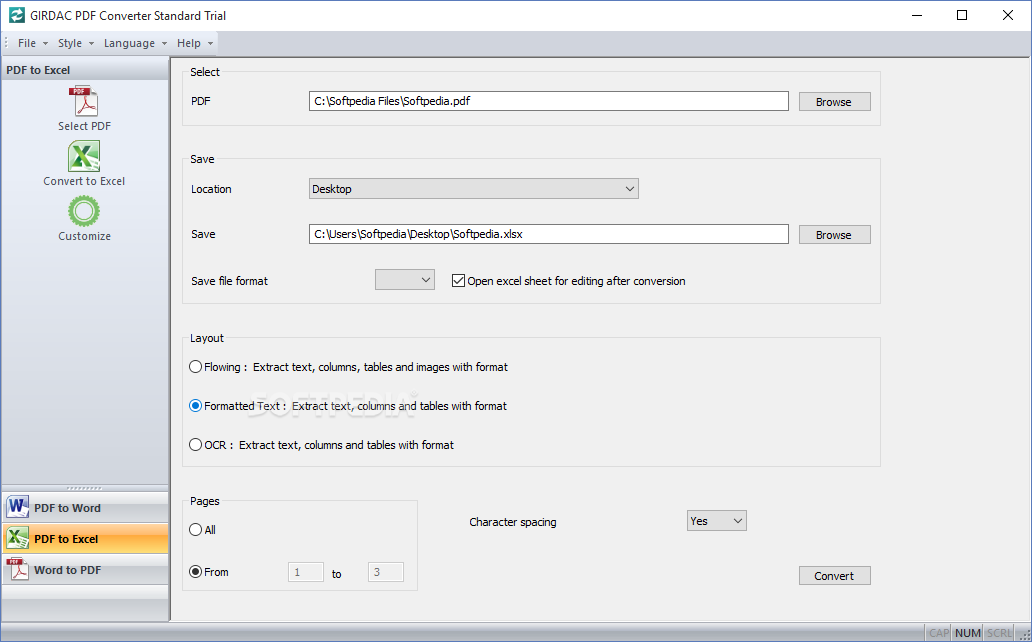The width and height of the screenshot is (1032, 642).
Task: Click the Convert to Excel icon
Action: click(84, 157)
